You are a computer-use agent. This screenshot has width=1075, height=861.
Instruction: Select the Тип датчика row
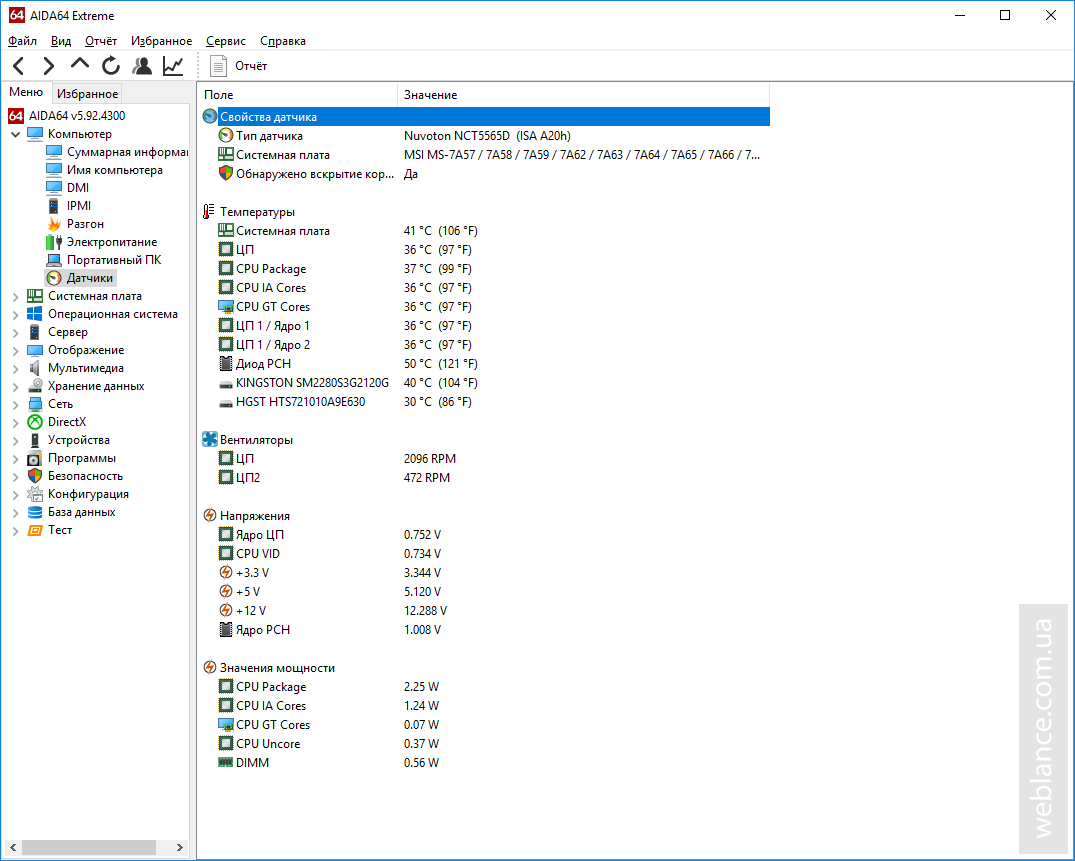[486, 136]
